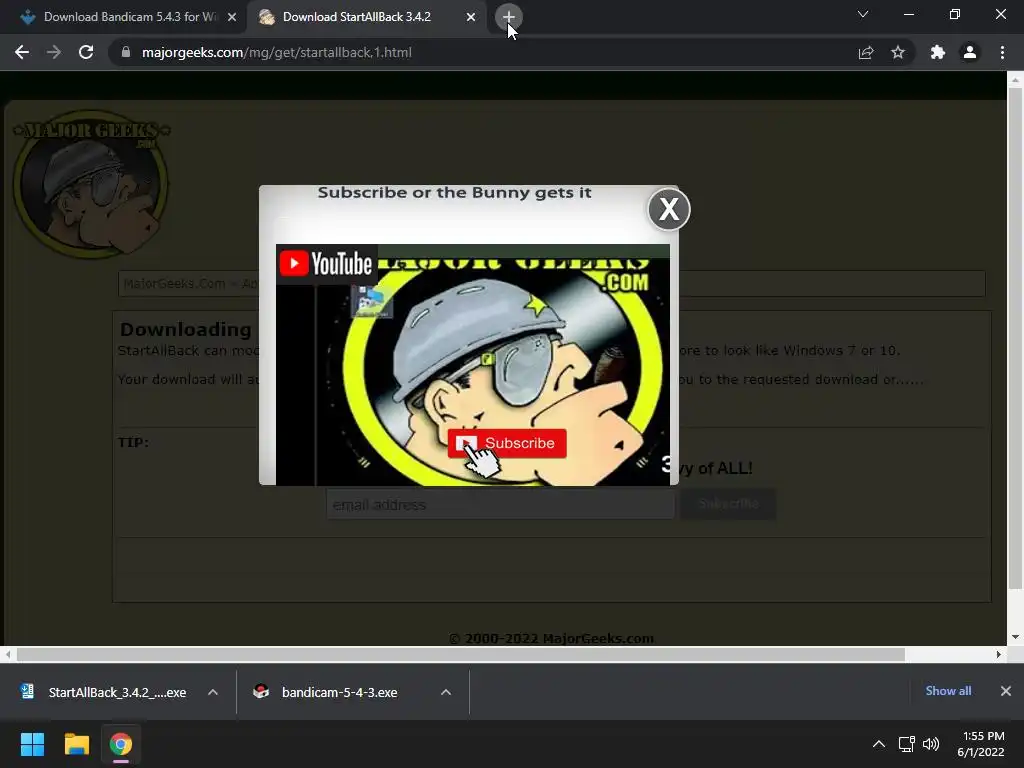Click the MajorGeeks.Com breadcrumb text
The height and width of the screenshot is (768, 1024).
point(174,283)
